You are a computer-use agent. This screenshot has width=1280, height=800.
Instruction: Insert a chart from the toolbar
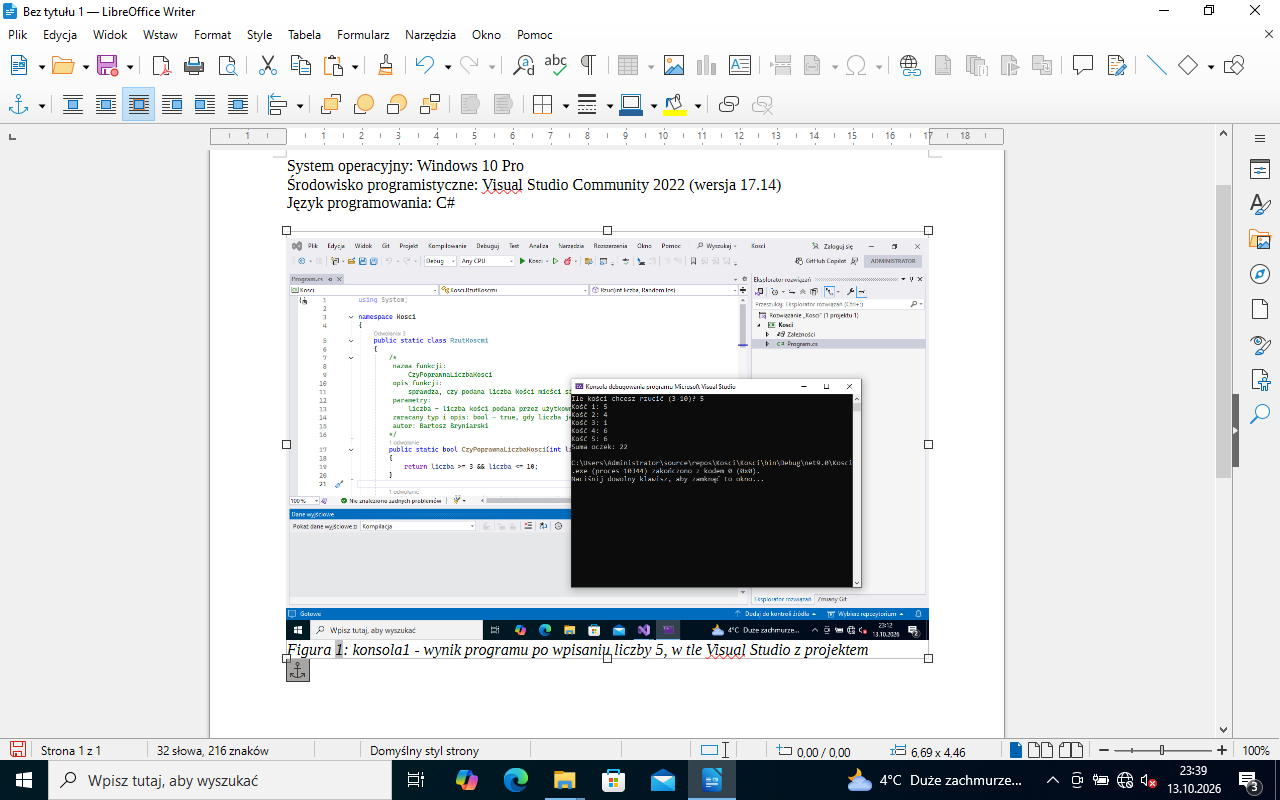707,66
